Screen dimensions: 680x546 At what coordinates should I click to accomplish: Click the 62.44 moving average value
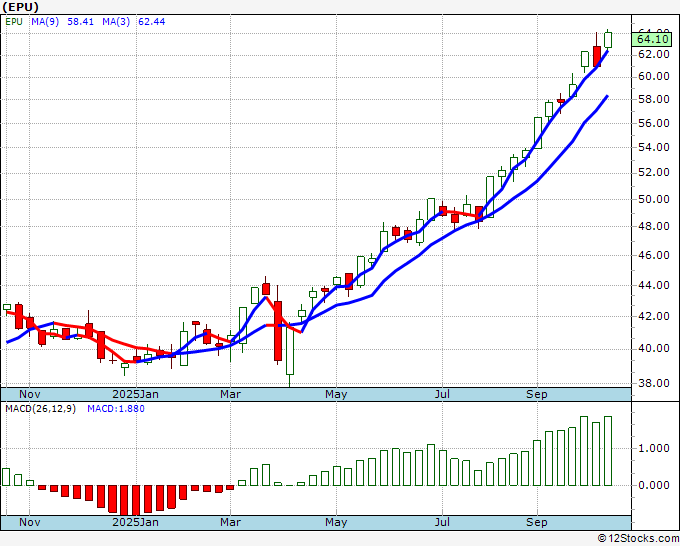click(151, 22)
